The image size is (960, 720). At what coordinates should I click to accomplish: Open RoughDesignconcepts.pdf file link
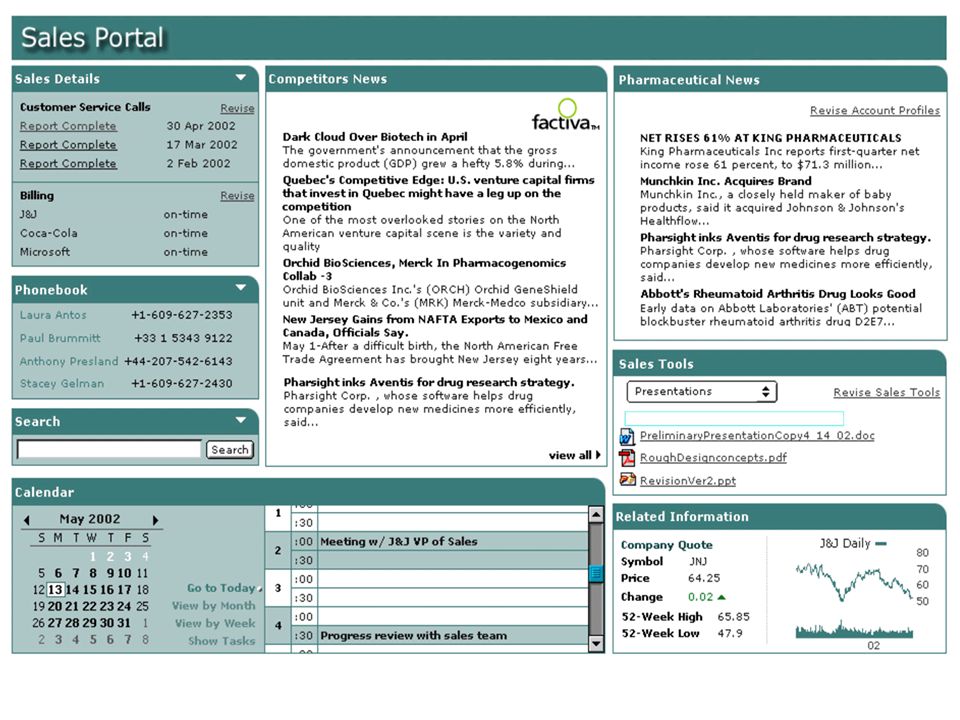coord(713,458)
